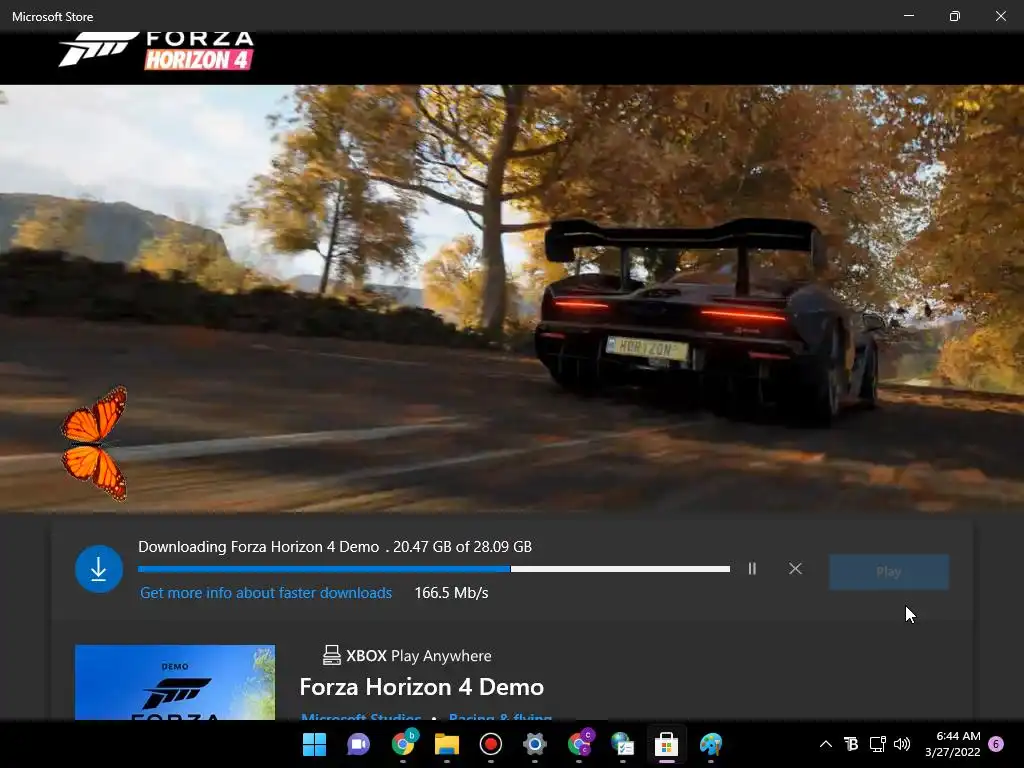The width and height of the screenshot is (1024, 768).
Task: Open the volume speaker tray icon
Action: (902, 744)
